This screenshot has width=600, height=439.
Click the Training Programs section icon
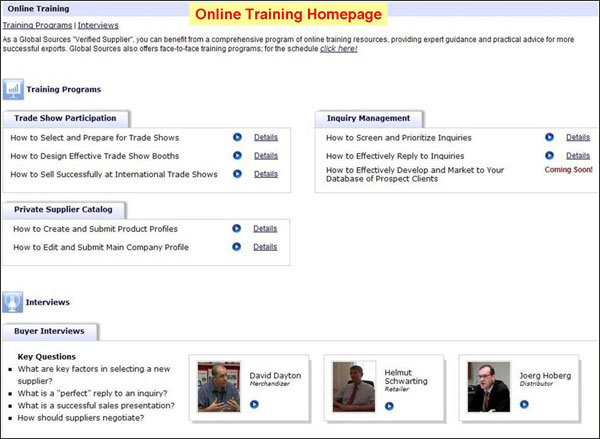point(13,90)
